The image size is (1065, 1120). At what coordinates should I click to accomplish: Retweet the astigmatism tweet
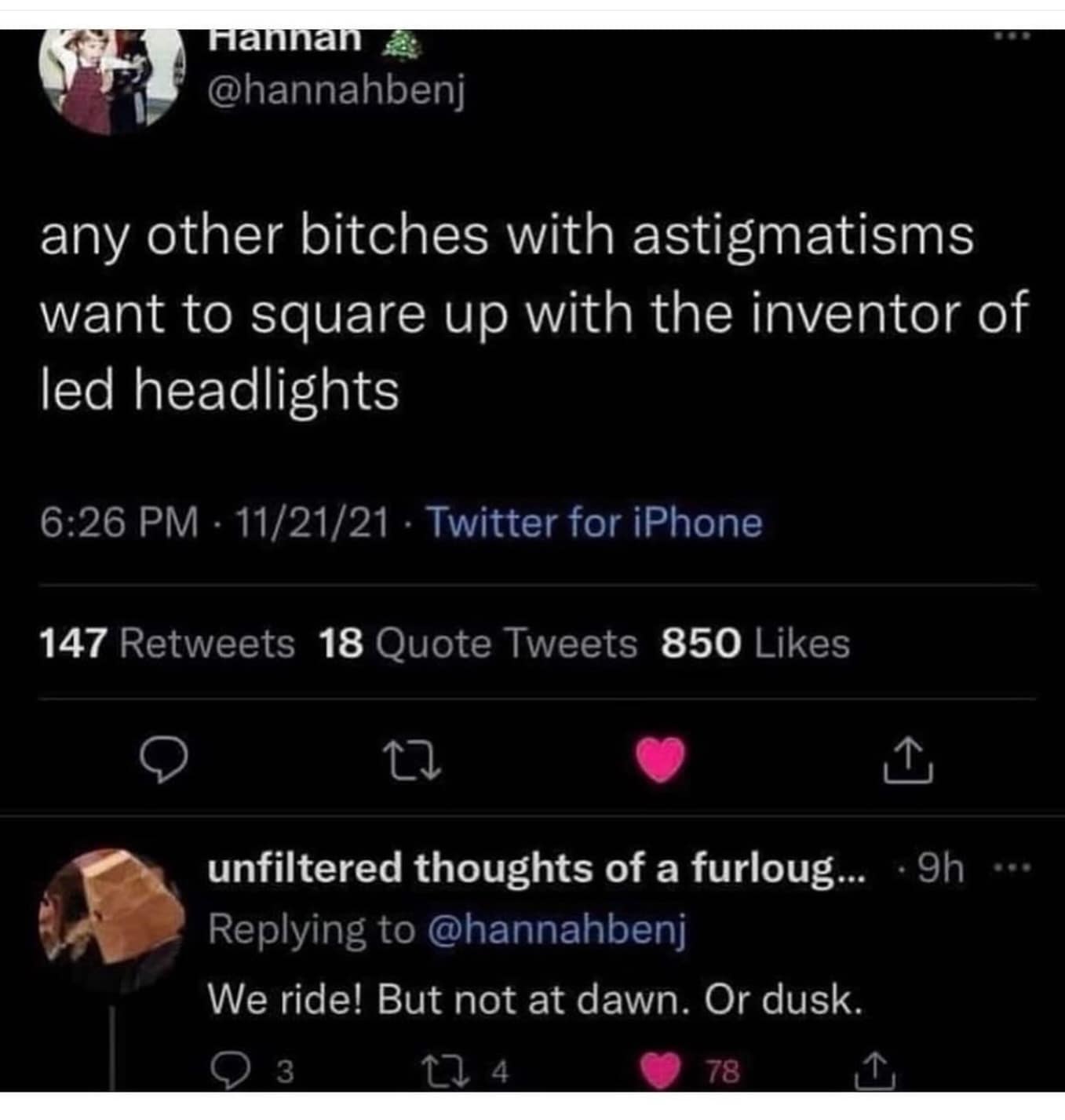pyautogui.click(x=412, y=763)
